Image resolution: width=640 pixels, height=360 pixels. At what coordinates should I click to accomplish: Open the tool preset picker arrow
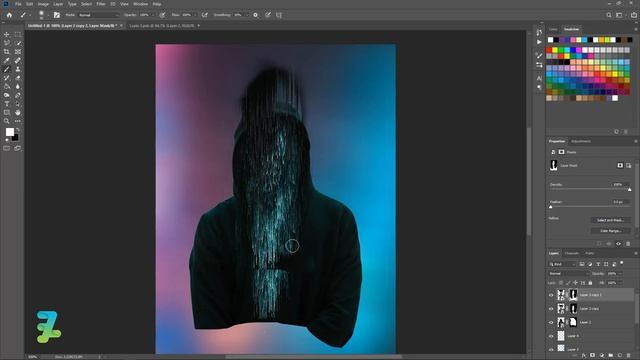point(30,15)
